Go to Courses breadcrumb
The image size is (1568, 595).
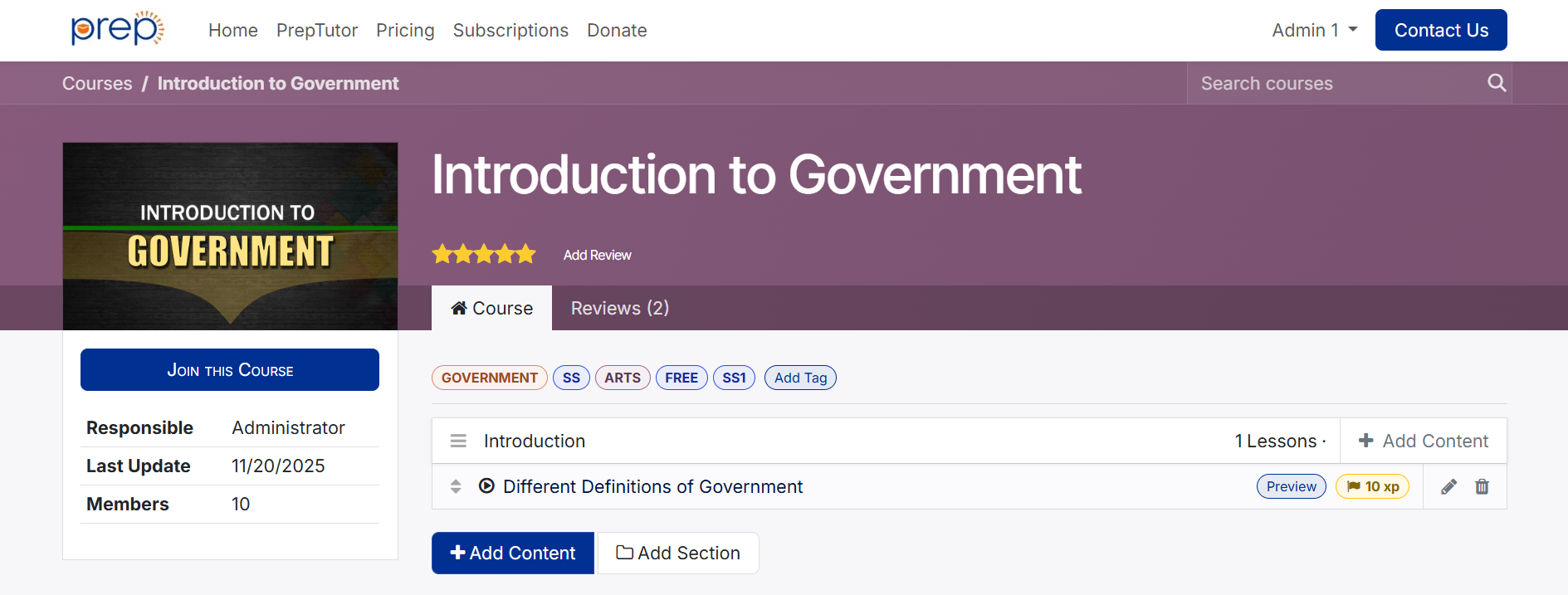[97, 83]
